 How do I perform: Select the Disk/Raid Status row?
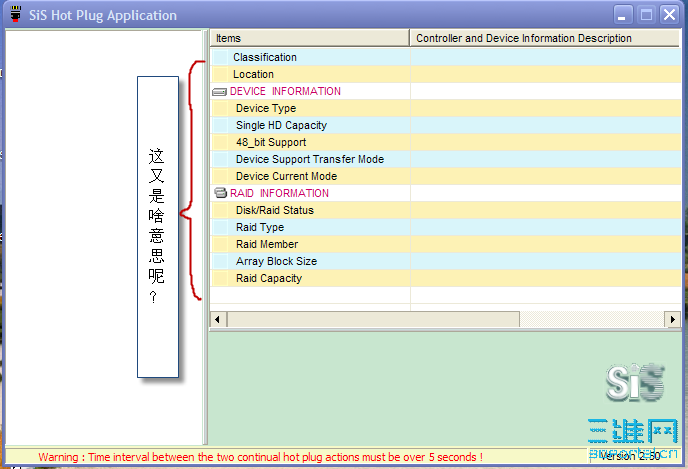tap(446, 211)
